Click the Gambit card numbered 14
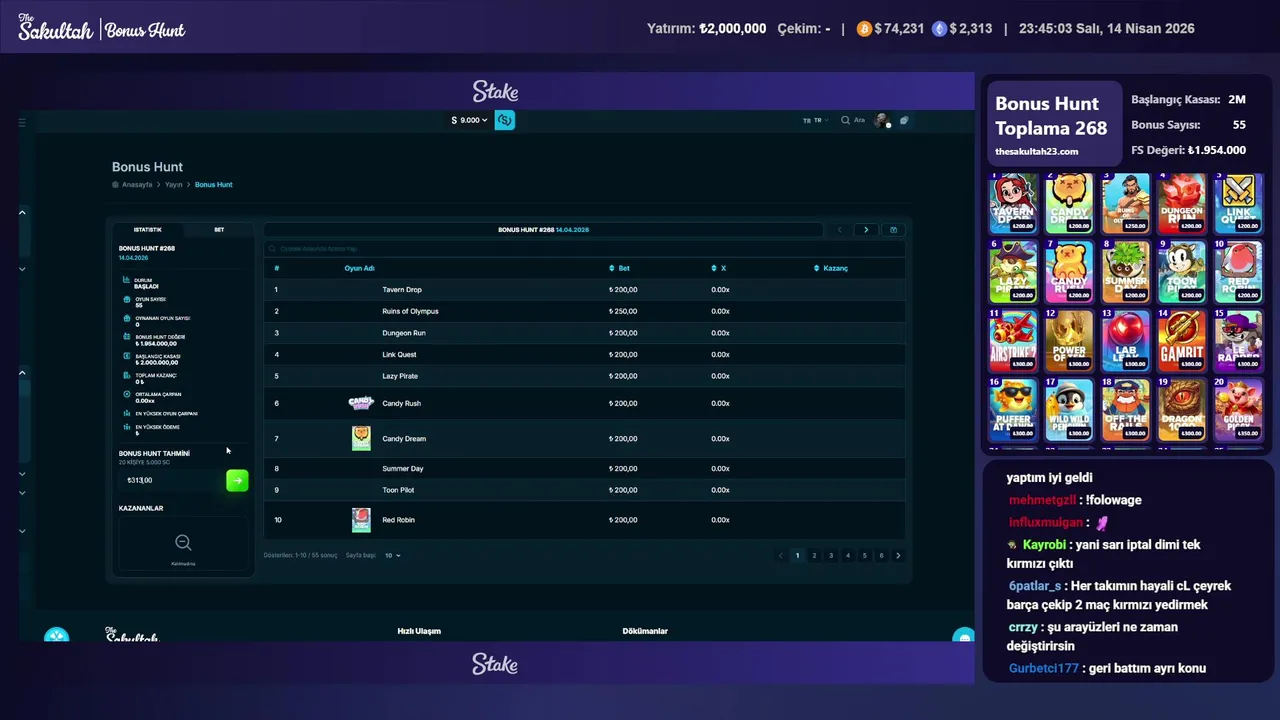The width and height of the screenshot is (1280, 720). pos(1182,341)
